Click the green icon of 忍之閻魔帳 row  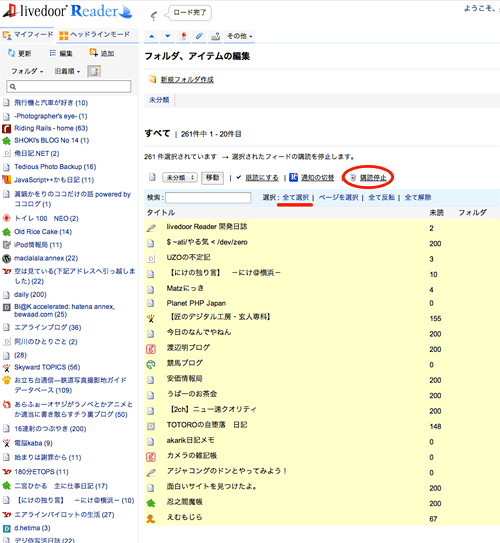coord(151,503)
